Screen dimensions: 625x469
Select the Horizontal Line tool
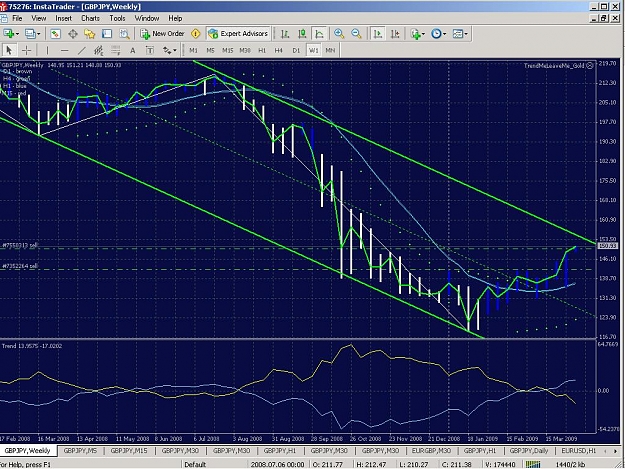(x=64, y=50)
